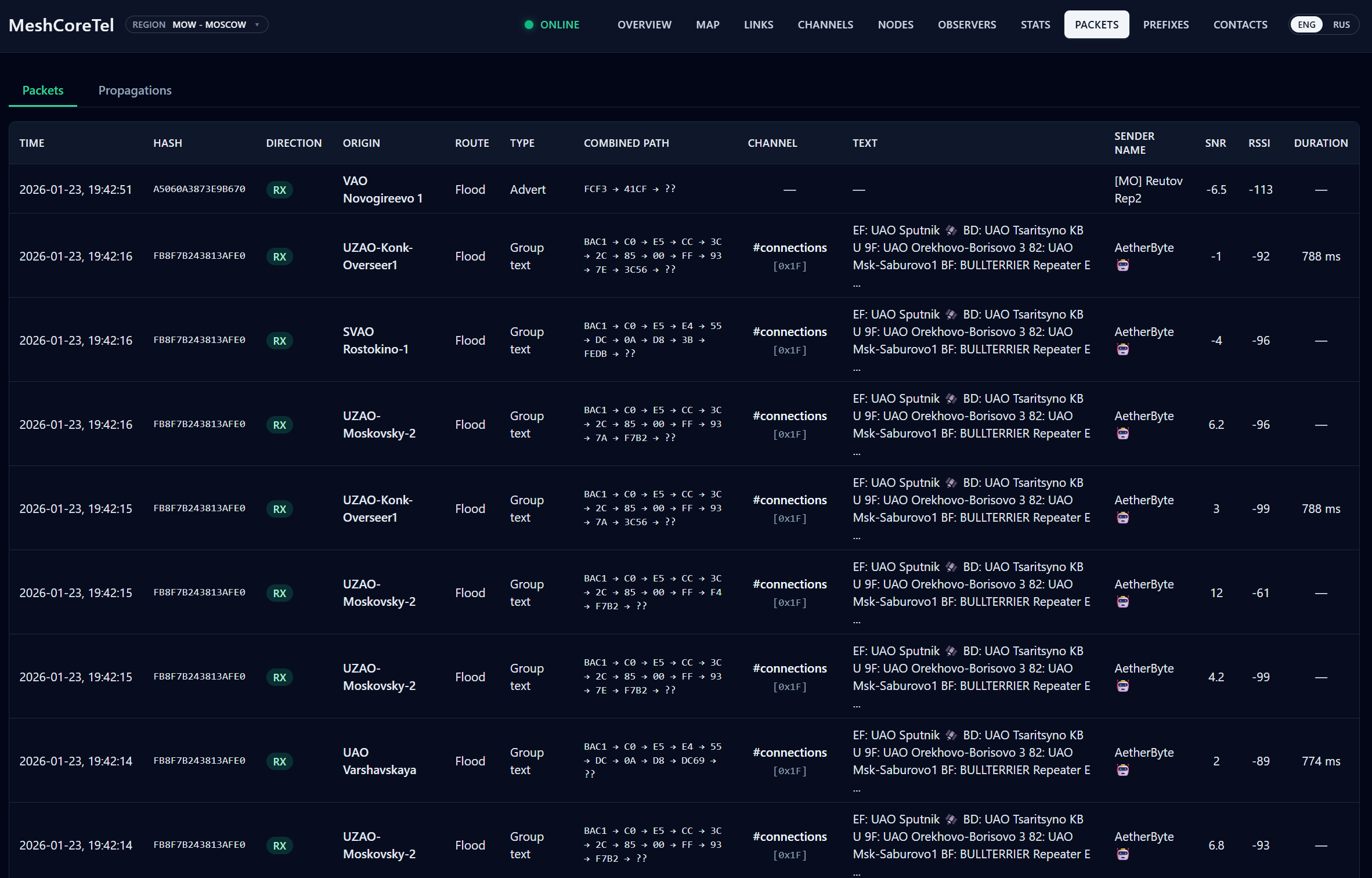This screenshot has width=1372, height=878.
Task: Sort by TIME column header
Action: coord(32,143)
